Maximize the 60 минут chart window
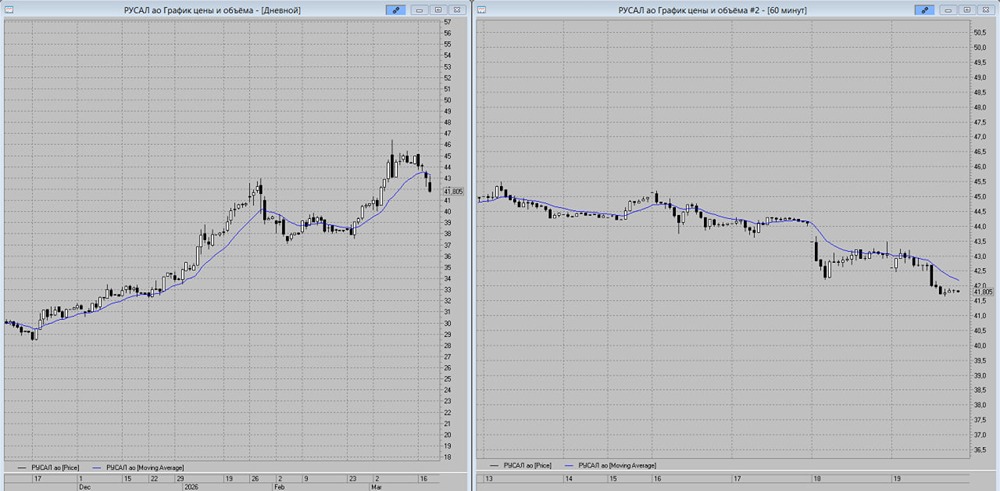 [x=967, y=10]
